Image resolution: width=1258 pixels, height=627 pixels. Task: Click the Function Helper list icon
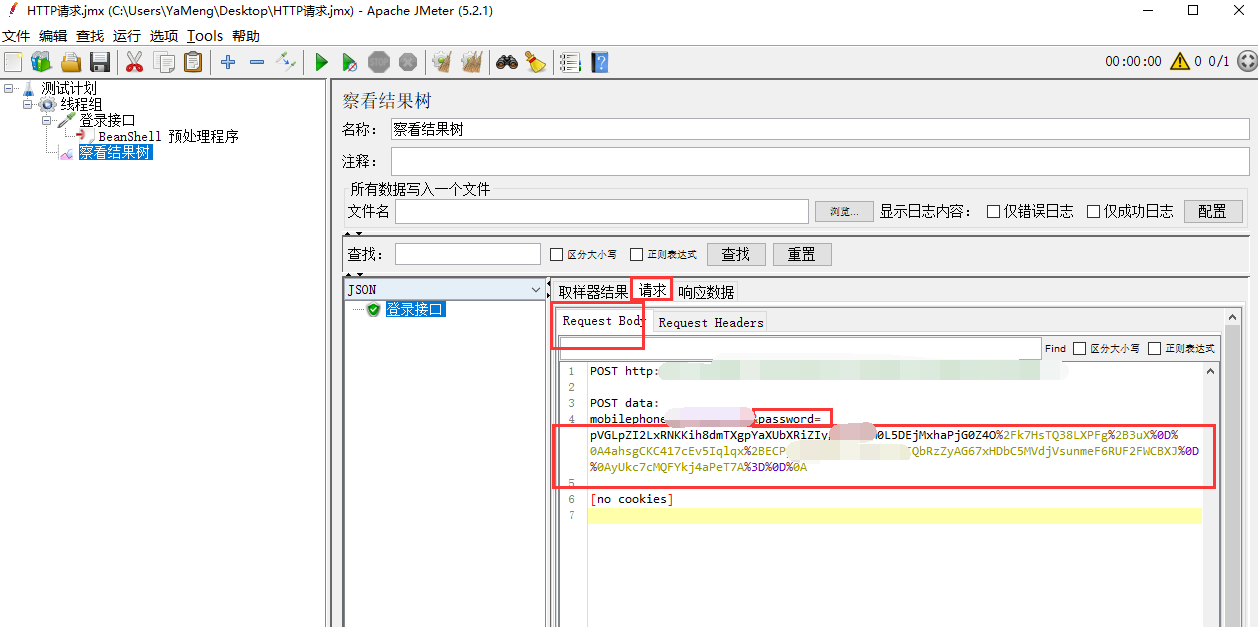570,62
